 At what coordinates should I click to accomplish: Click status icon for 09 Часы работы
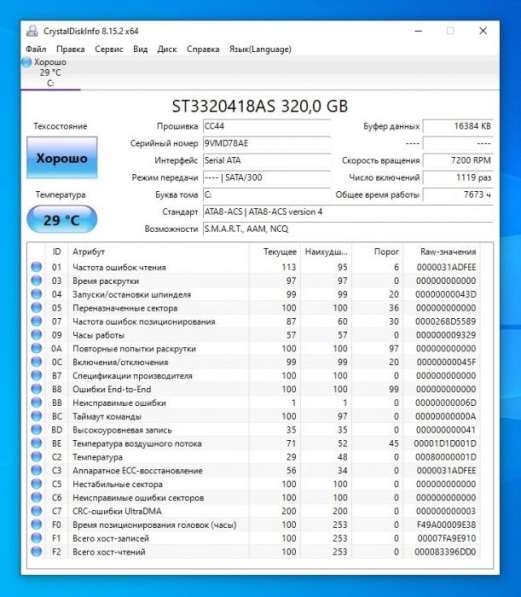36,335
